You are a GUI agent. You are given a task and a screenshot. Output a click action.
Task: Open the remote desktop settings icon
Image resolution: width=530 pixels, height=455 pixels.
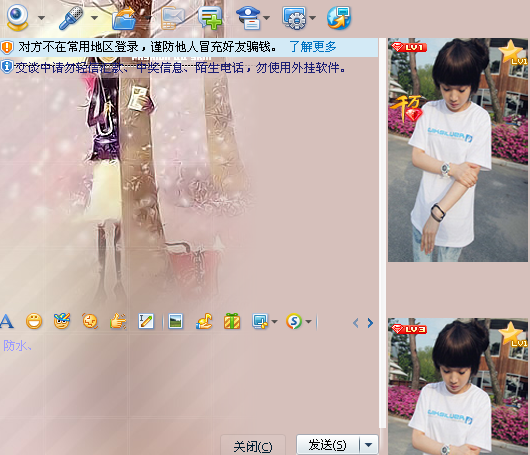pos(294,18)
